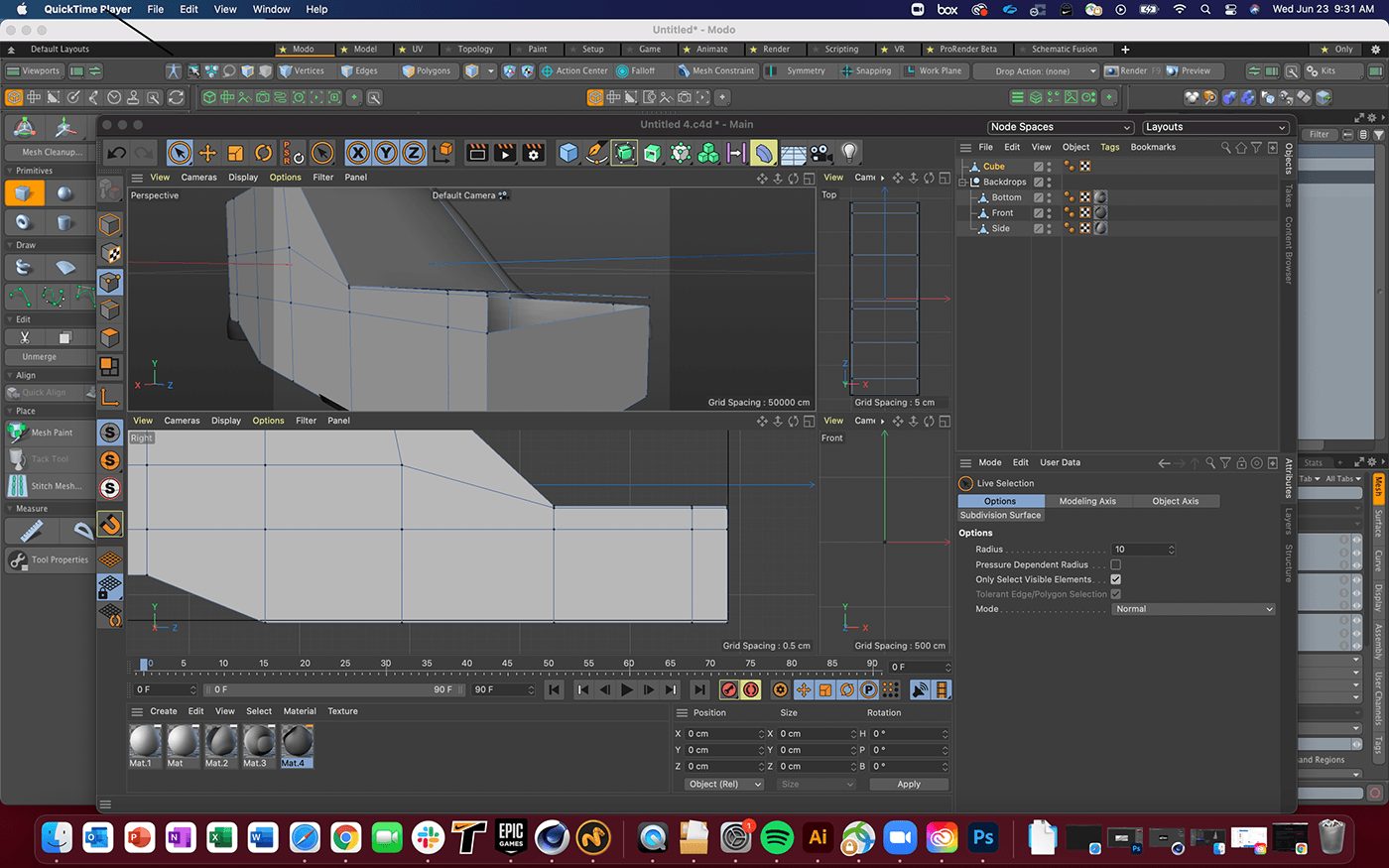The image size is (1389, 868).
Task: Click the Apply button in coordinates panel
Action: click(909, 784)
